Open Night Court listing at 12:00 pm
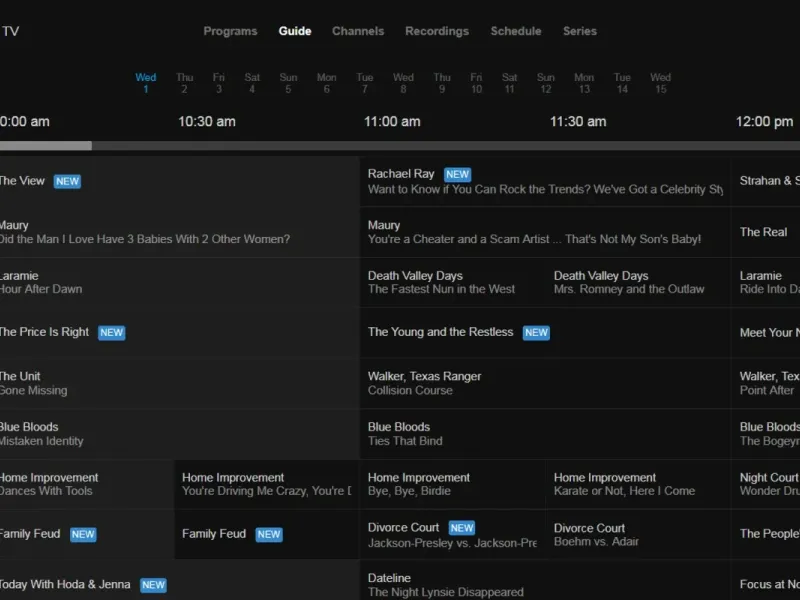The image size is (800, 600). click(x=766, y=484)
